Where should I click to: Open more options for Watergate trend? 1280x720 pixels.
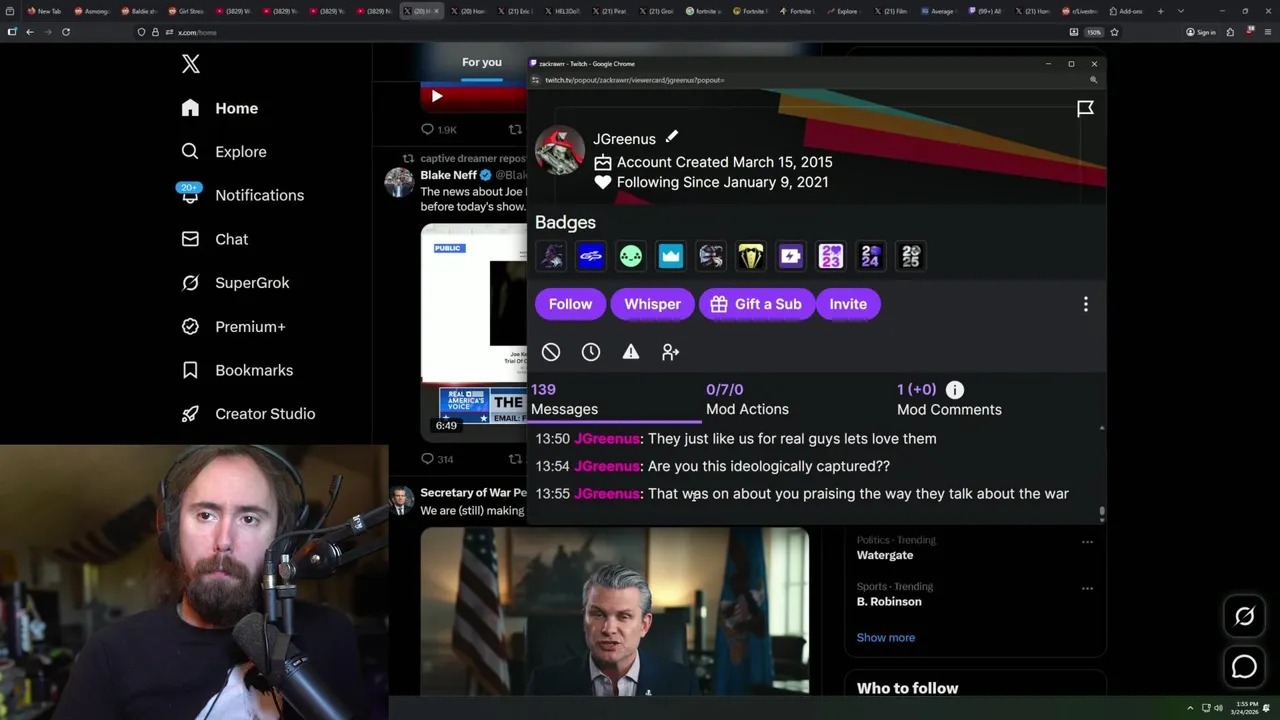tap(1087, 542)
